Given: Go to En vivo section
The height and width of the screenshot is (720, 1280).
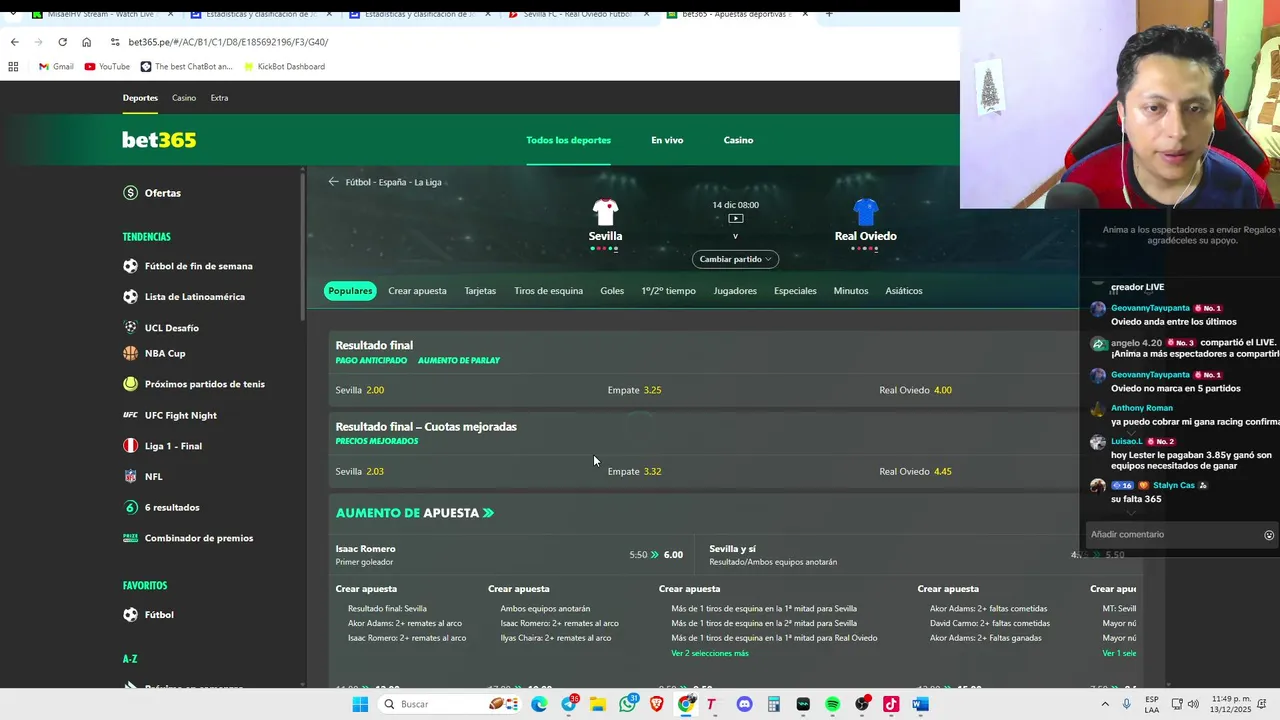Looking at the screenshot, I should click(x=667, y=140).
